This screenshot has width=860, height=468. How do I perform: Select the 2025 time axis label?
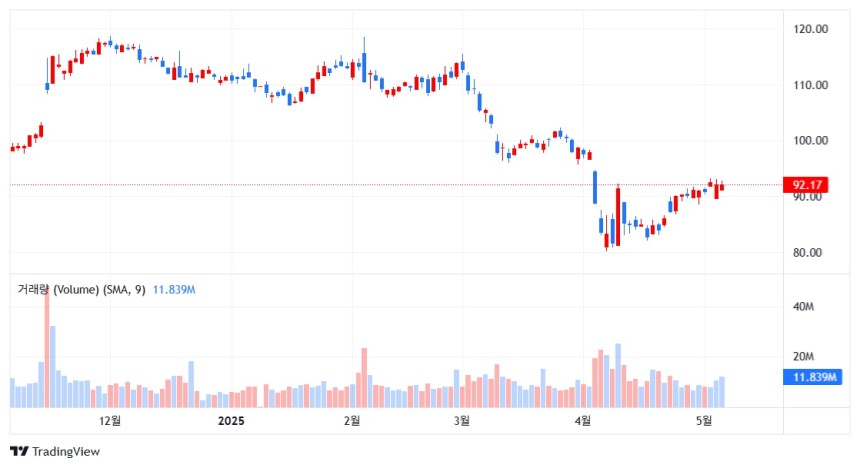[231, 421]
